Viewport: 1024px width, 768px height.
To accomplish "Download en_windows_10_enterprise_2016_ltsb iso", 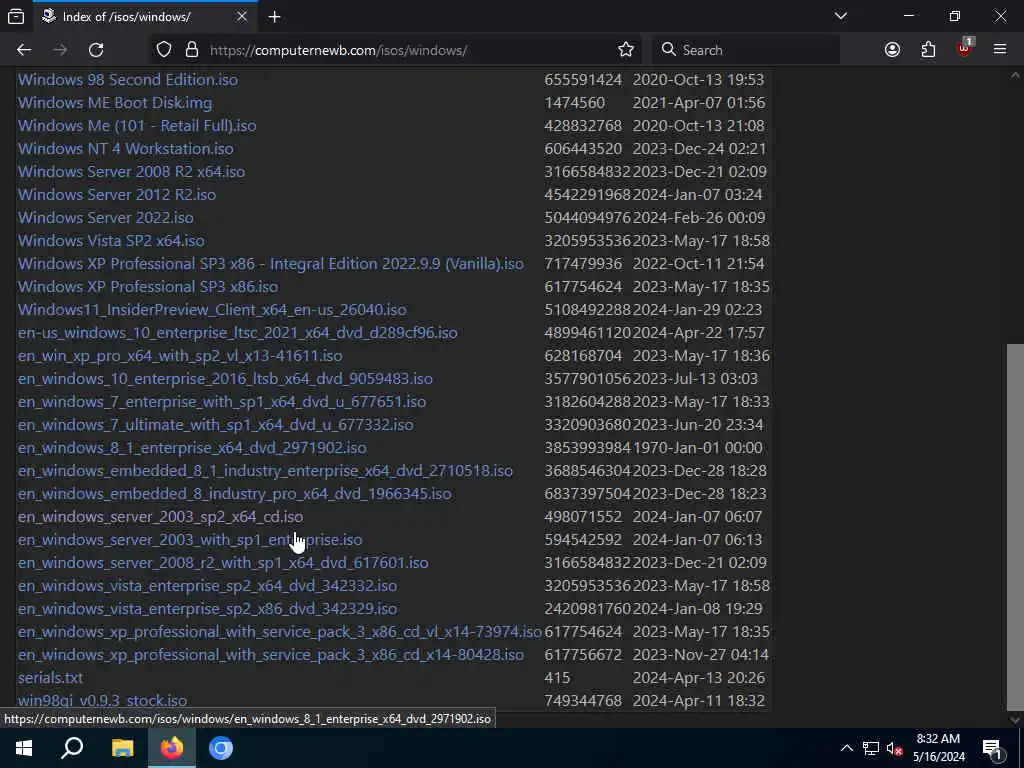I will point(225,378).
